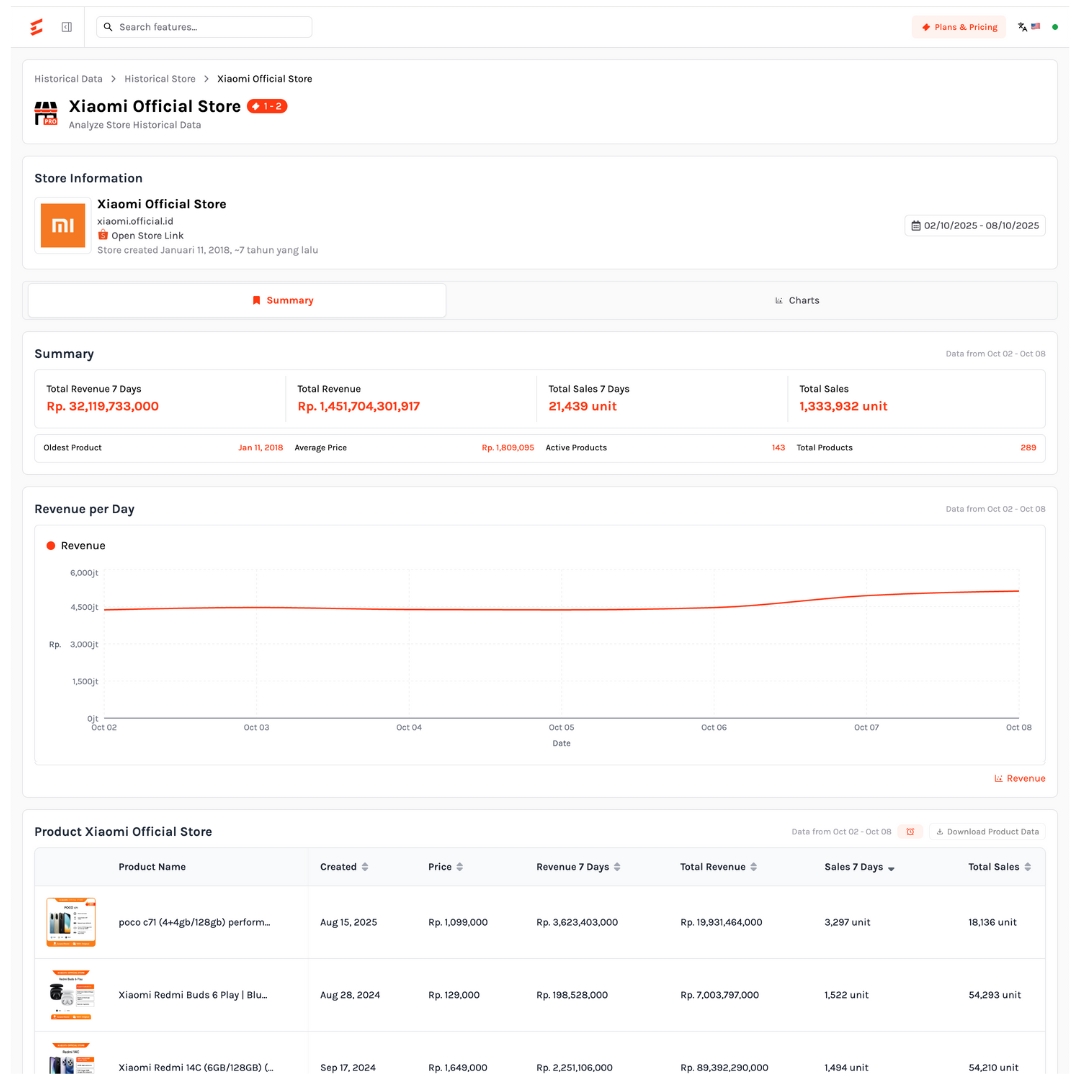Sort the table by the Created column

tap(344, 867)
